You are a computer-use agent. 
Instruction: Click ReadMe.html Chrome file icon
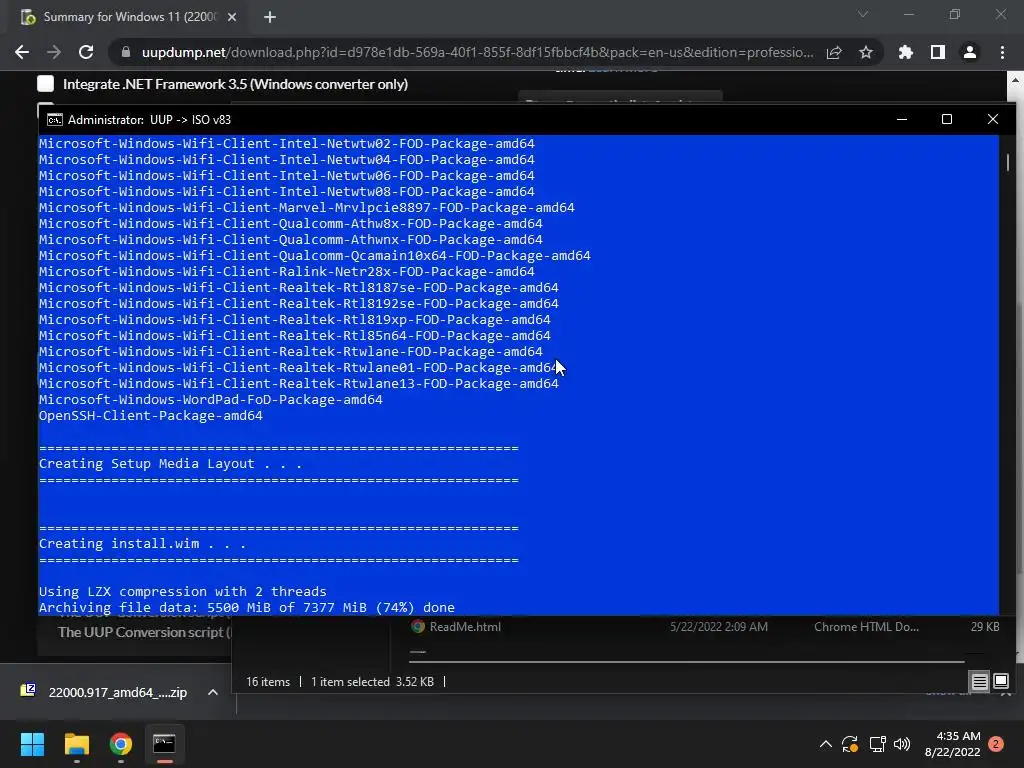coord(418,626)
